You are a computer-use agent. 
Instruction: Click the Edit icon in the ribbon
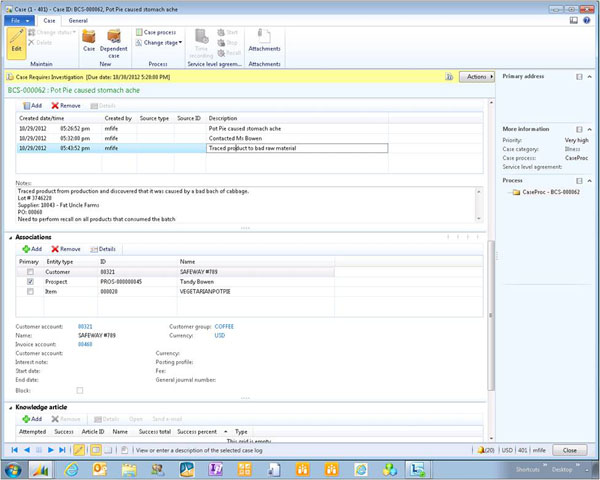[x=17, y=40]
